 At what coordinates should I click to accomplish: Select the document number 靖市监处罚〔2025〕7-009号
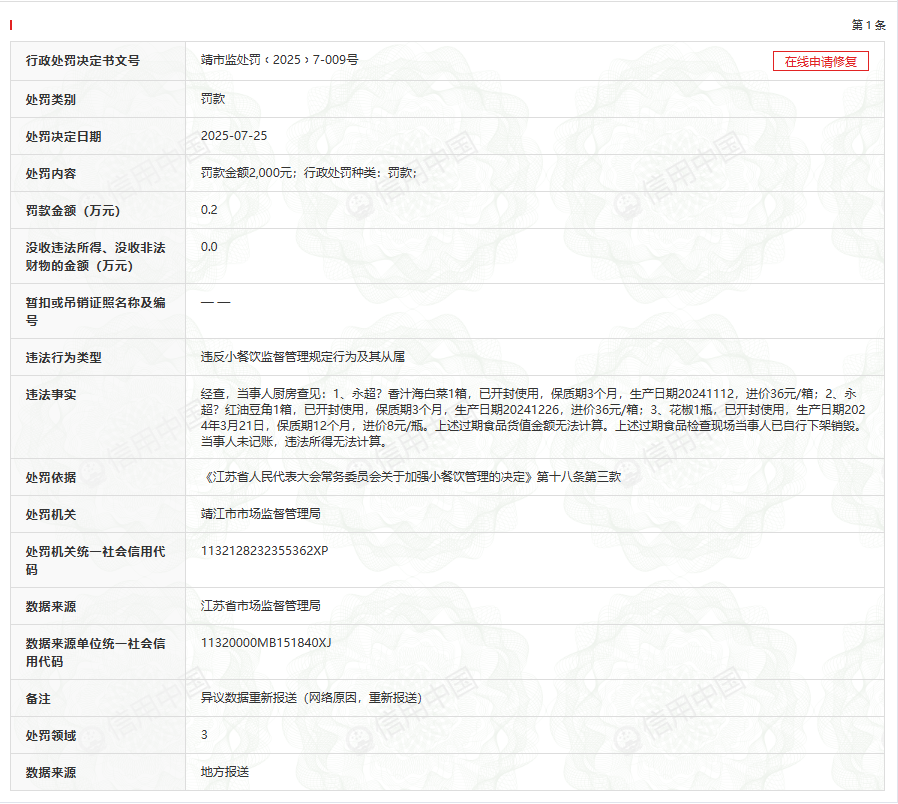pyautogui.click(x=279, y=60)
